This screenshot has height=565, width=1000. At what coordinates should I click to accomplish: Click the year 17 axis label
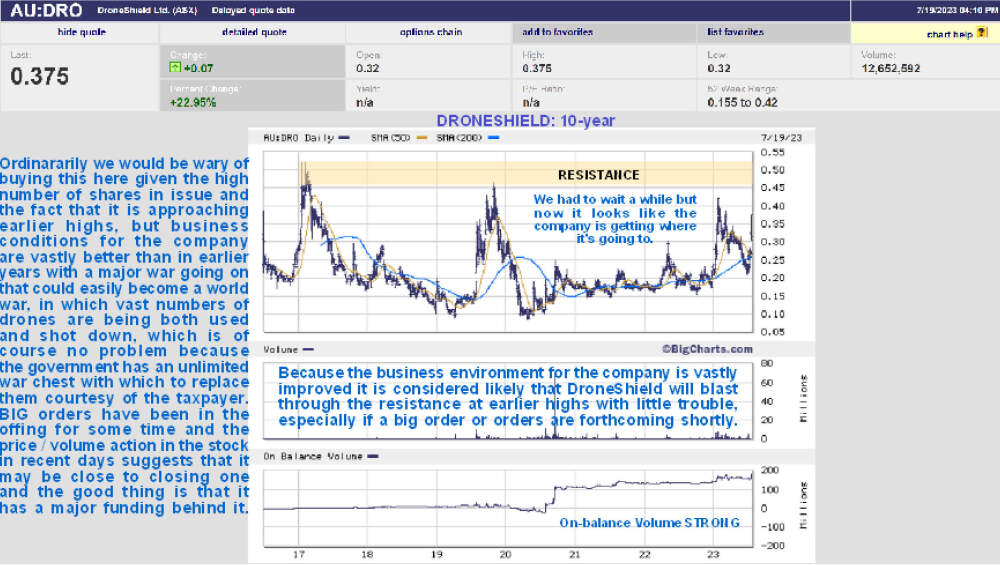point(298,554)
